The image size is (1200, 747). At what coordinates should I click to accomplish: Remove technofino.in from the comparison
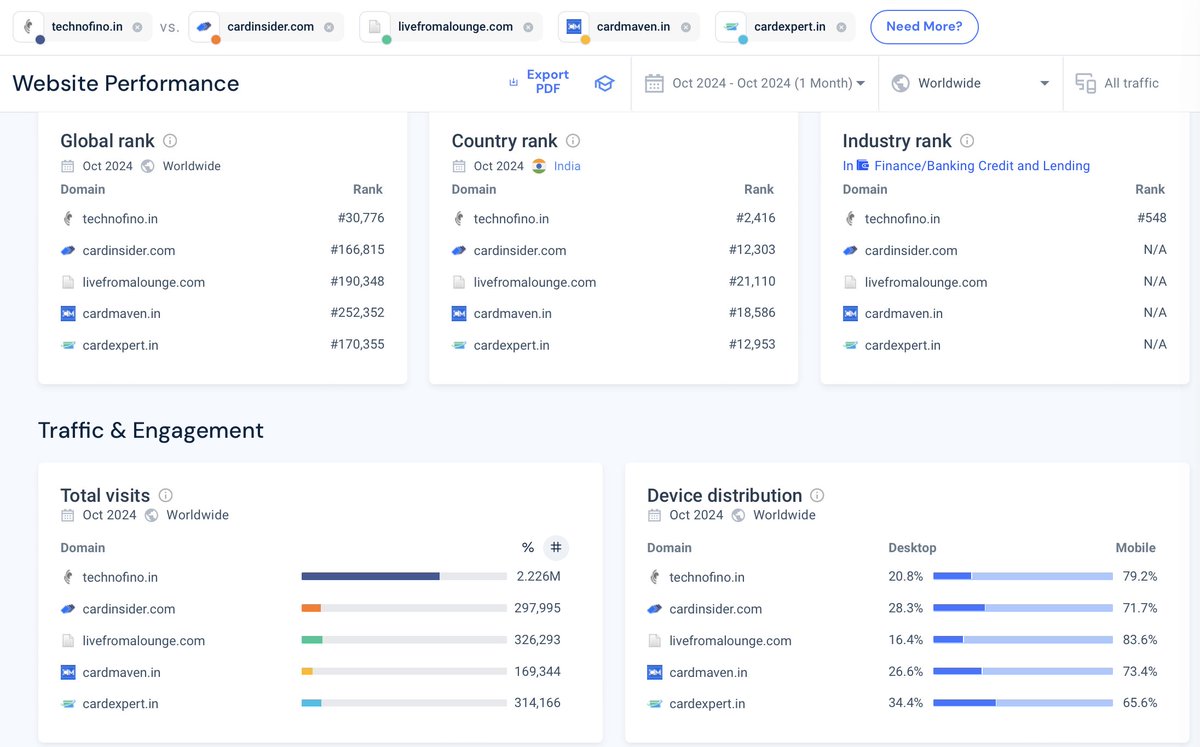coord(137,27)
